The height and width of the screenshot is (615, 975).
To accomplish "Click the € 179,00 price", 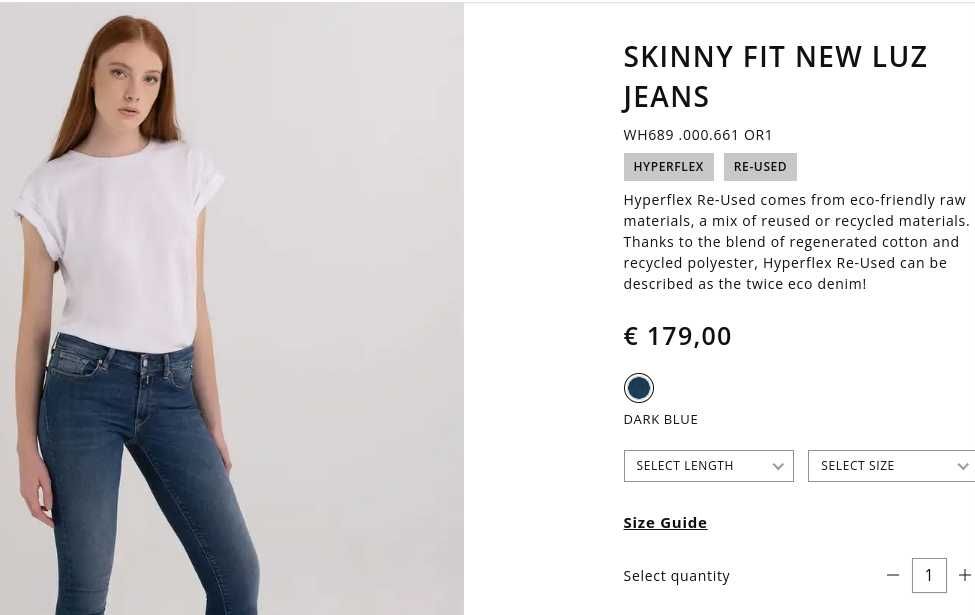I will point(677,336).
